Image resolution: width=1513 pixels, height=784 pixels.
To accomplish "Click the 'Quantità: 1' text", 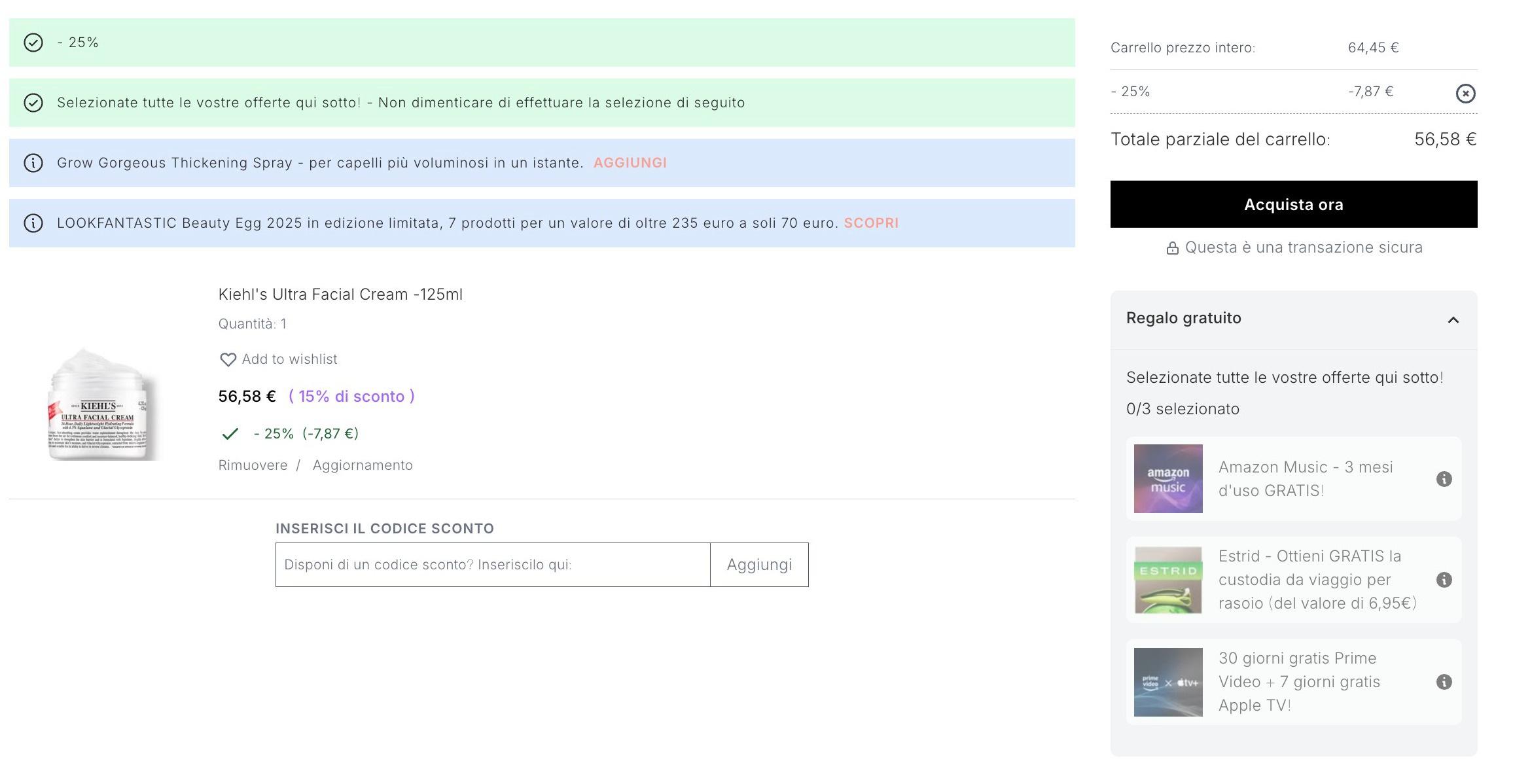I will tap(252, 324).
